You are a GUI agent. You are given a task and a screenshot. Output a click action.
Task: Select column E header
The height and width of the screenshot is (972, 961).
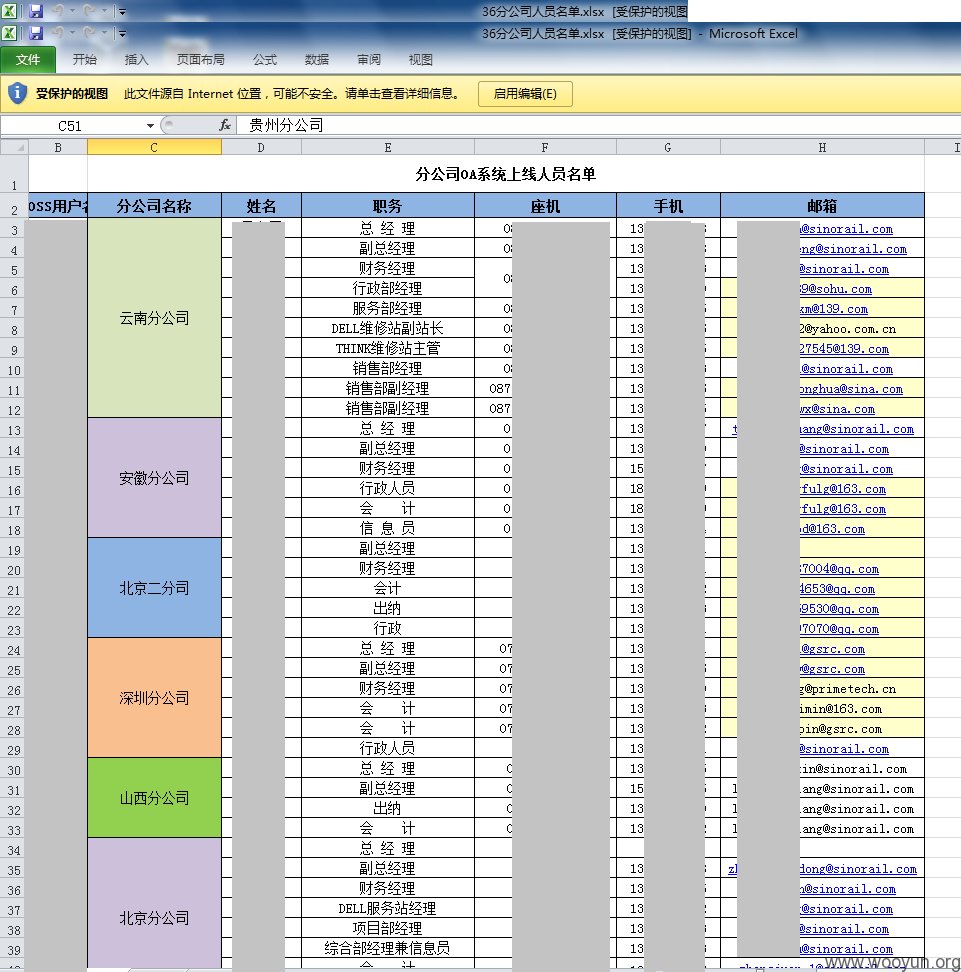click(x=388, y=148)
